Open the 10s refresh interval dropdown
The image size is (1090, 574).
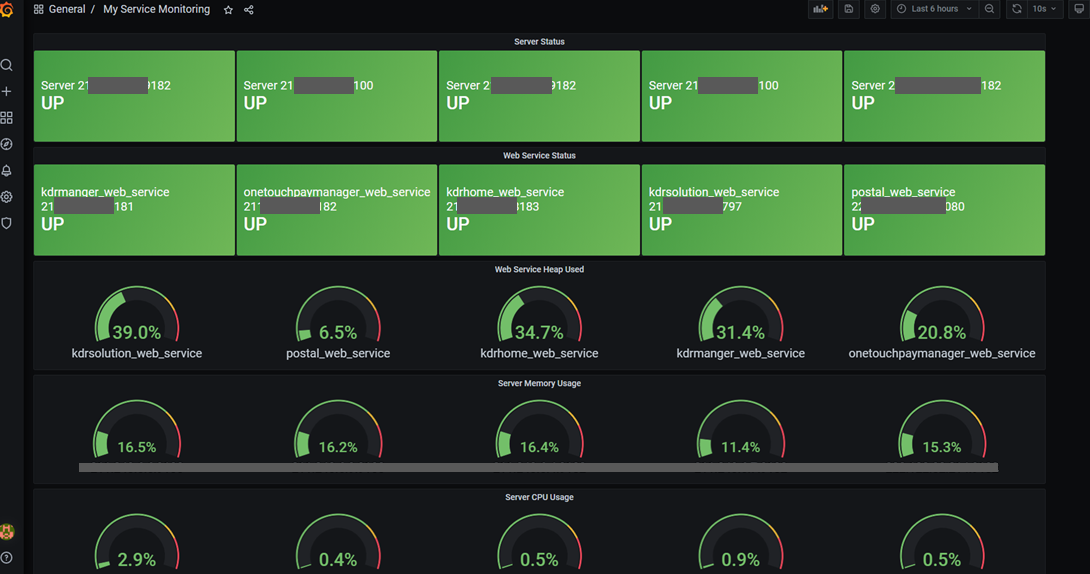tap(1044, 9)
